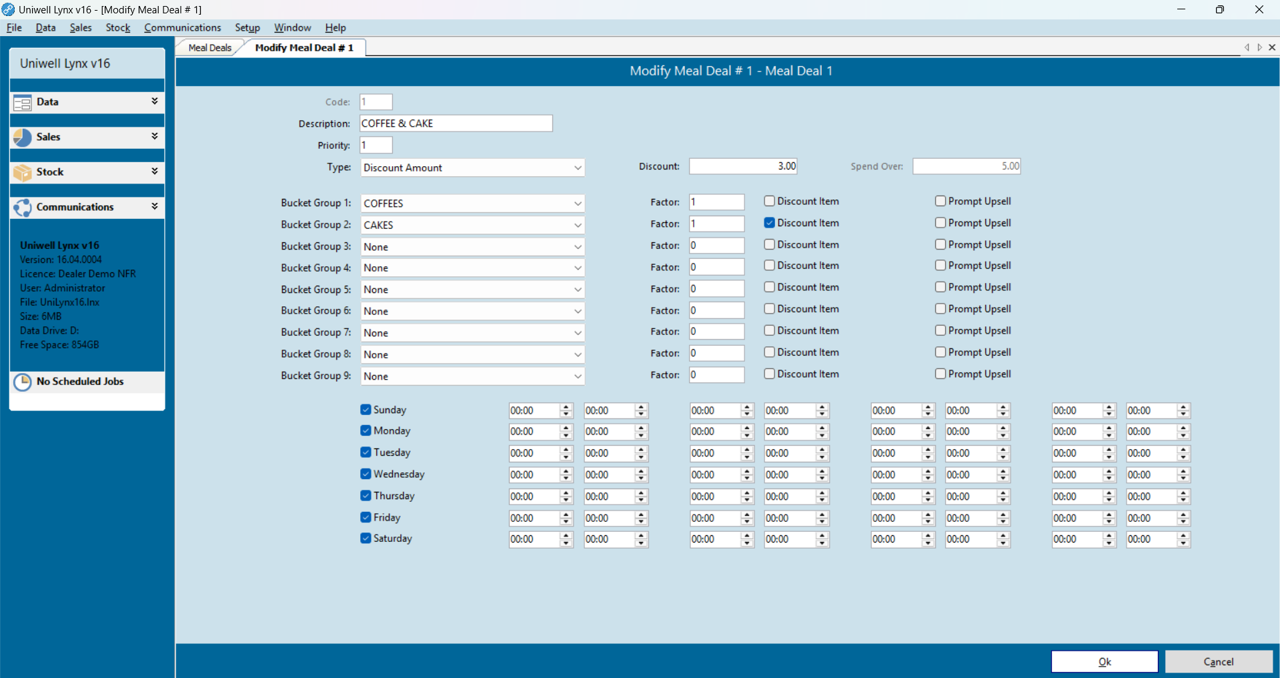Click the Ok button
This screenshot has width=1280, height=678.
click(1104, 662)
